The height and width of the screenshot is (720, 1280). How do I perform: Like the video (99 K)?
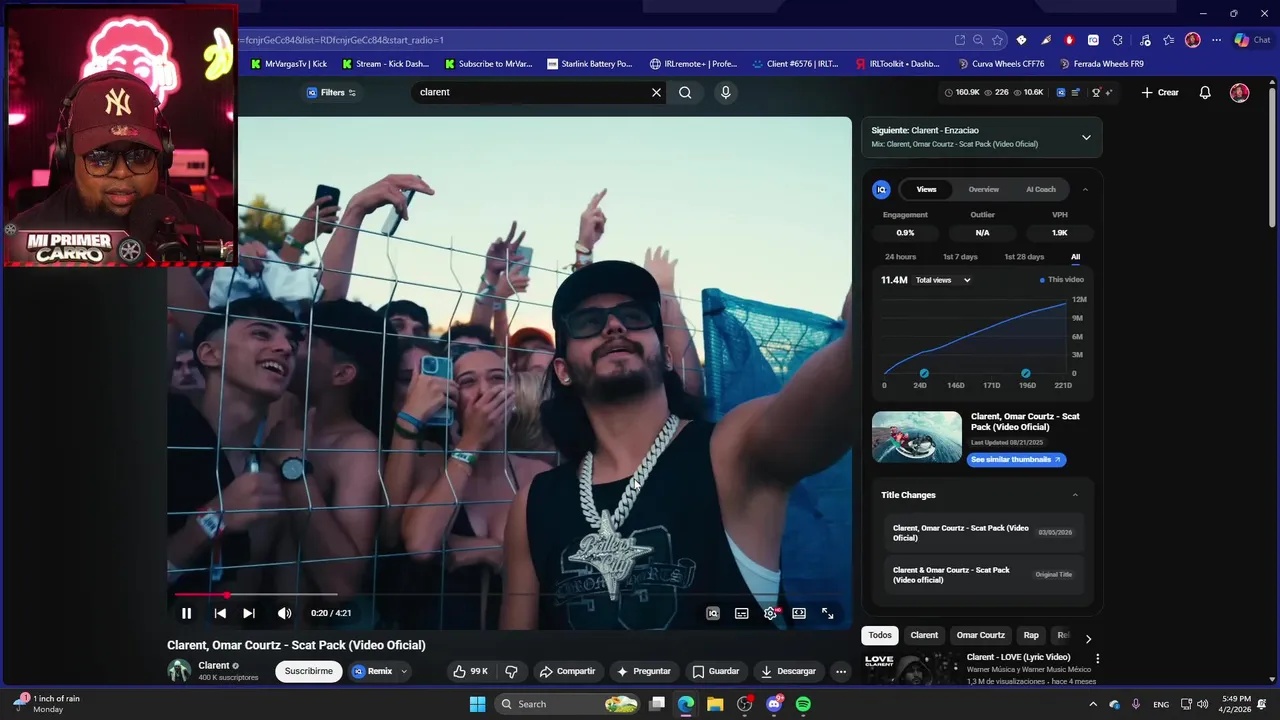(470, 671)
